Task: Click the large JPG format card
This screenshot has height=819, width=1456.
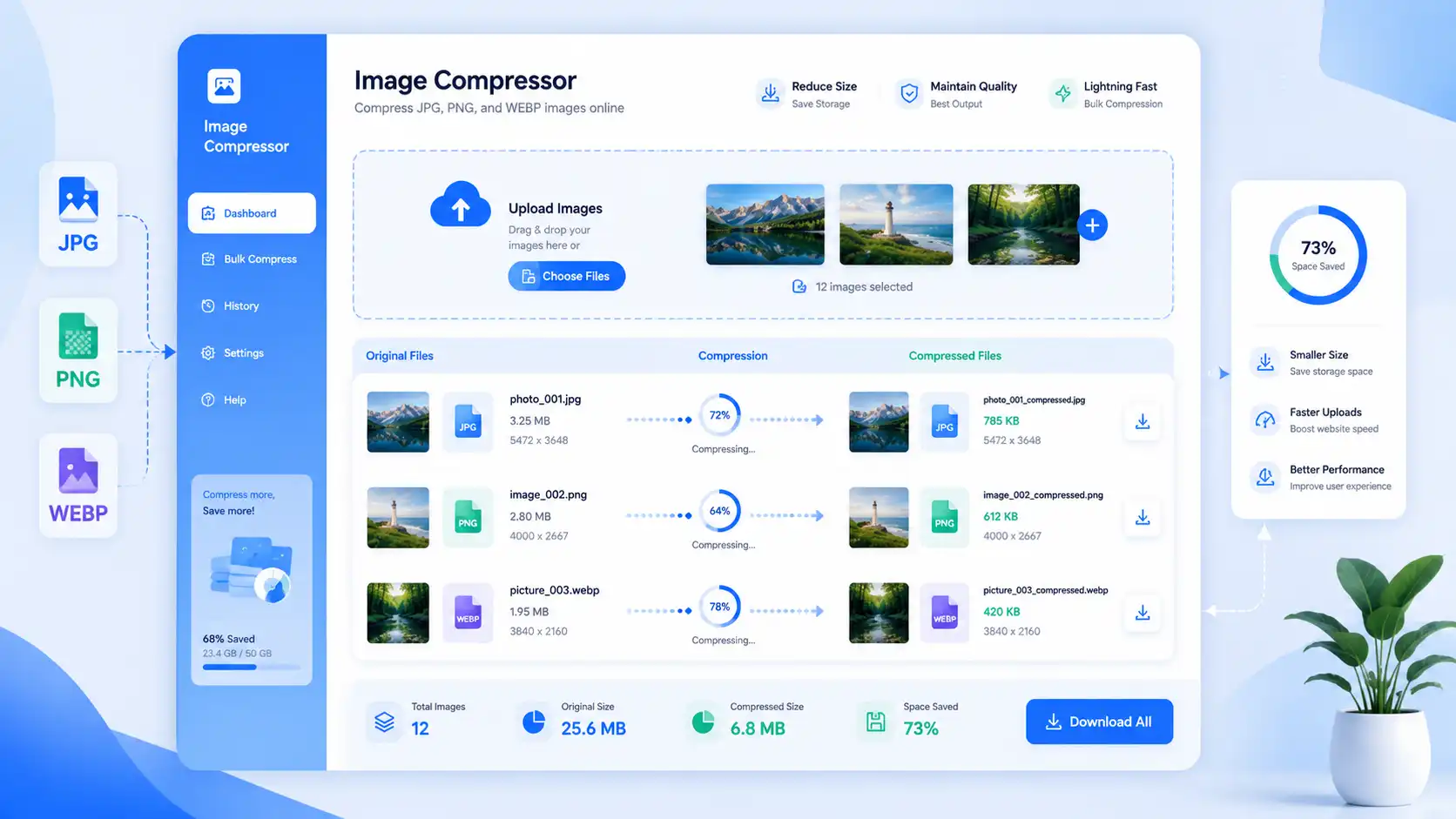Action: (78, 214)
